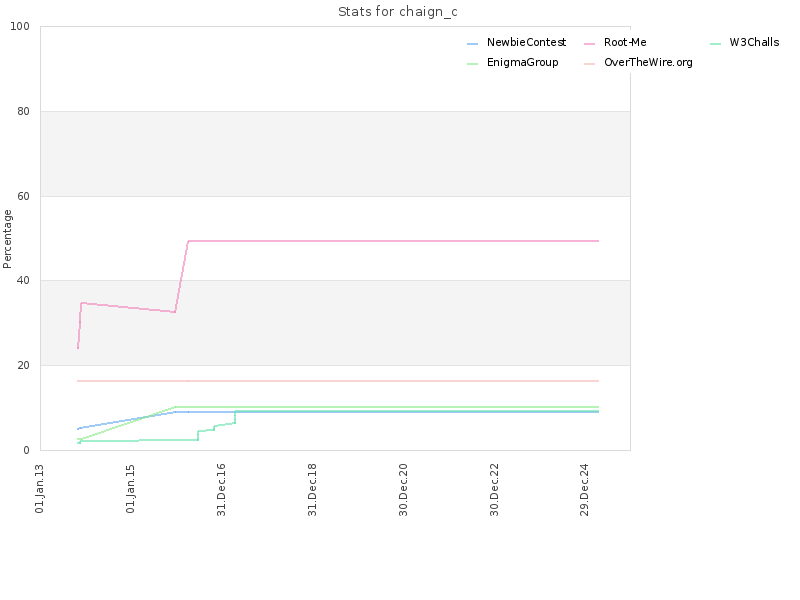Screen dimensions: 800x600
Task: Click the 100 y-axis tick label
Action: click(20, 26)
